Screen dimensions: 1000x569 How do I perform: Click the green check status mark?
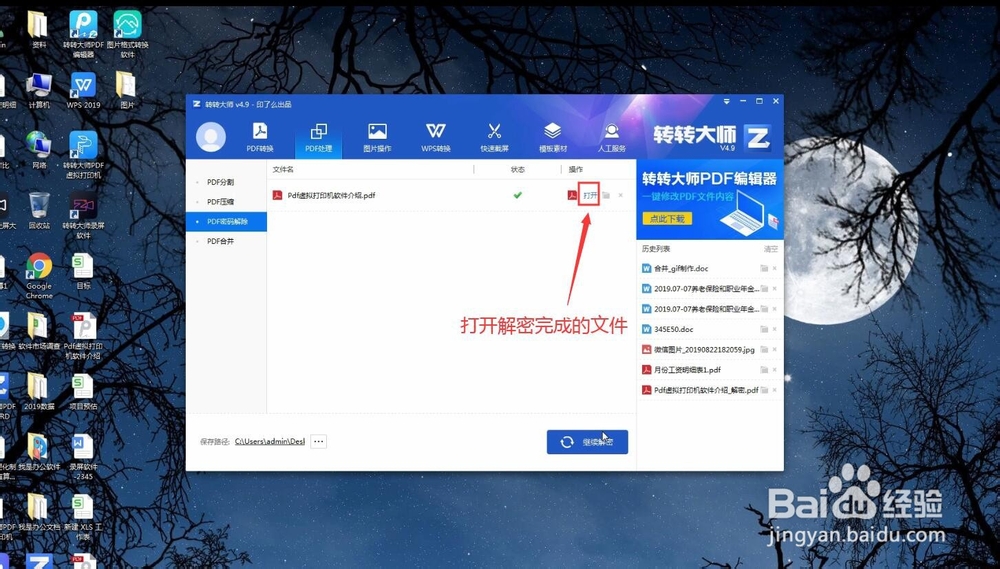coord(517,195)
